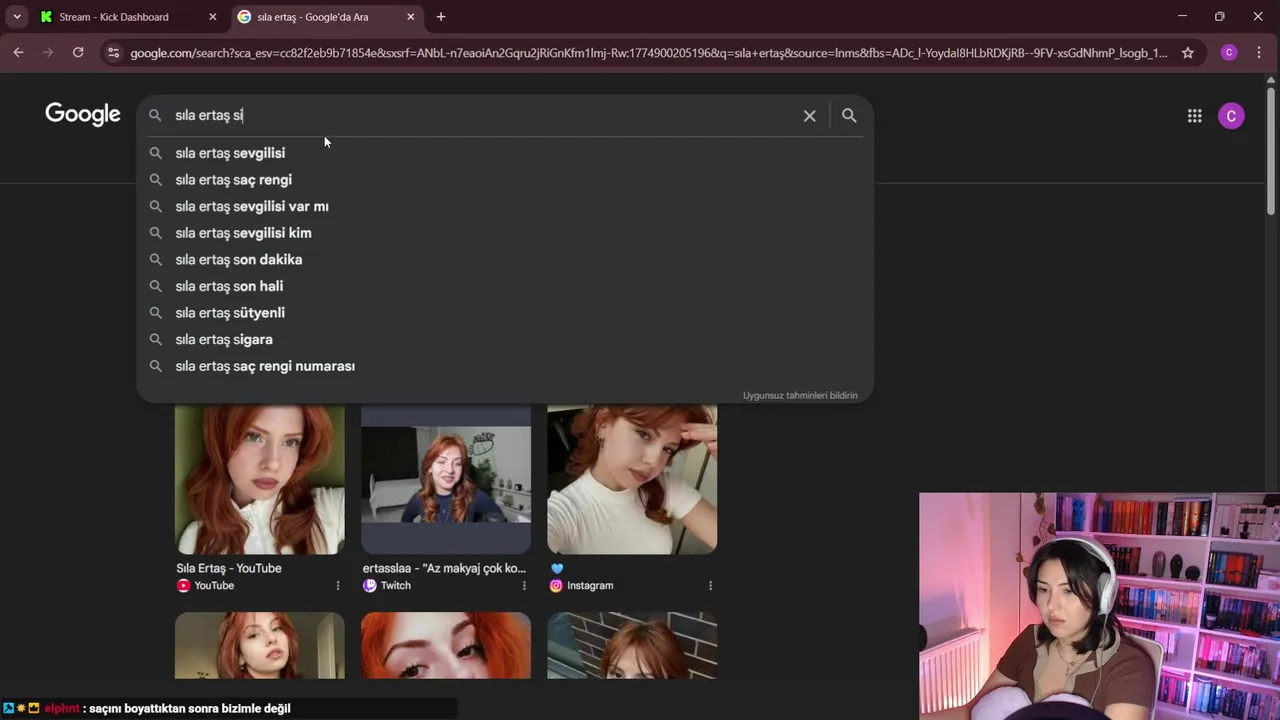Choose suggestion sıla ertaş sevgilisi kim
Screen dimensions: 1280x720
[505, 233]
